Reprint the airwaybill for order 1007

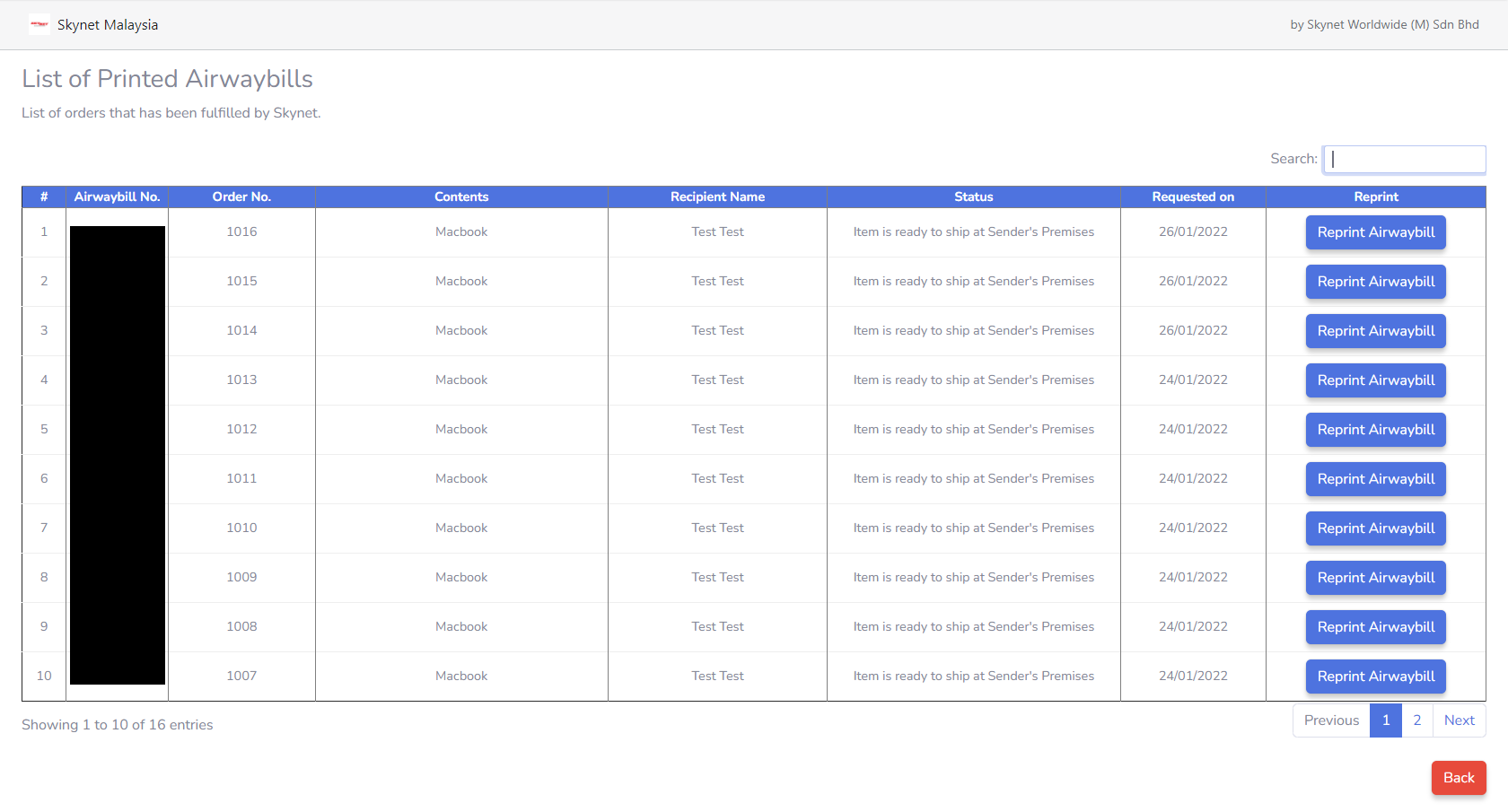(1375, 676)
